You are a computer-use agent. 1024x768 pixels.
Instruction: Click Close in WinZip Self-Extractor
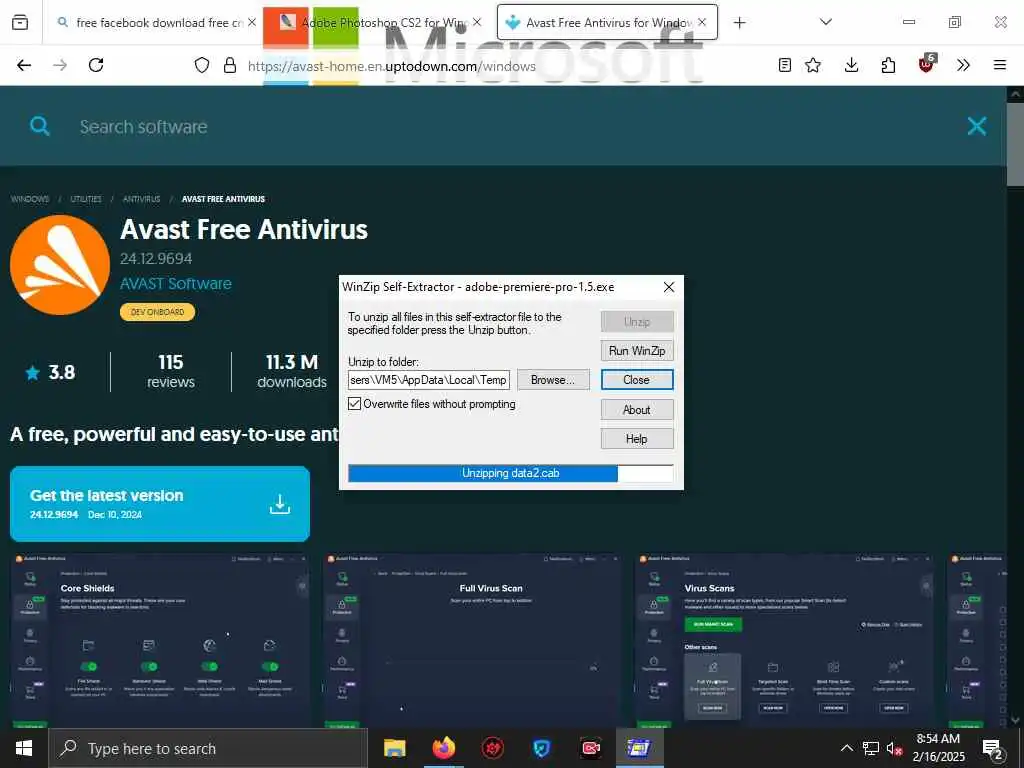(x=637, y=380)
